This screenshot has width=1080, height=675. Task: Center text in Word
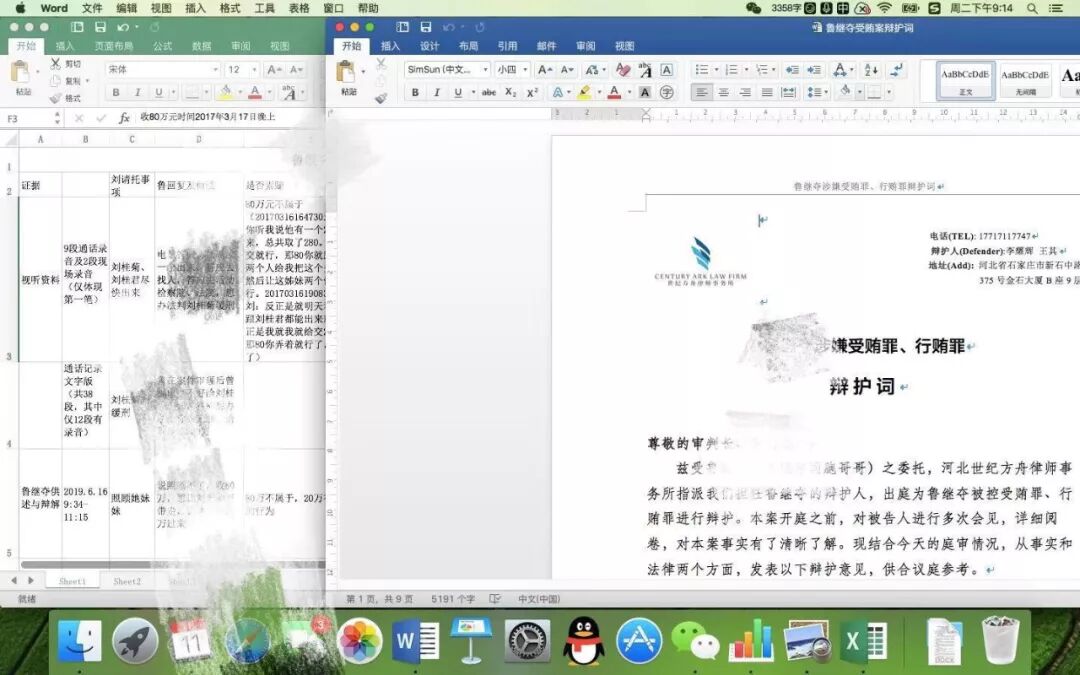723,92
